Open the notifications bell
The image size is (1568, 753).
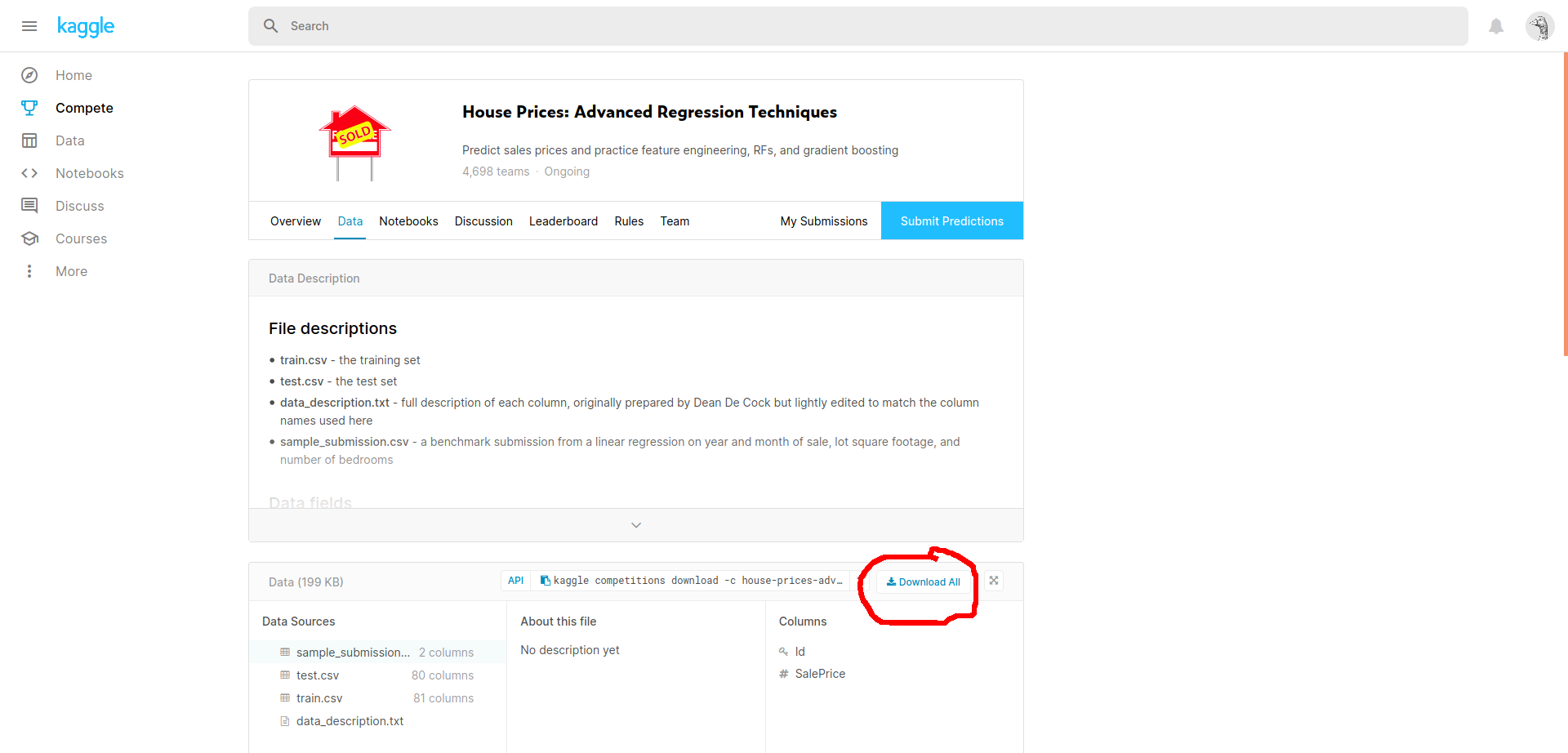pos(1496,26)
